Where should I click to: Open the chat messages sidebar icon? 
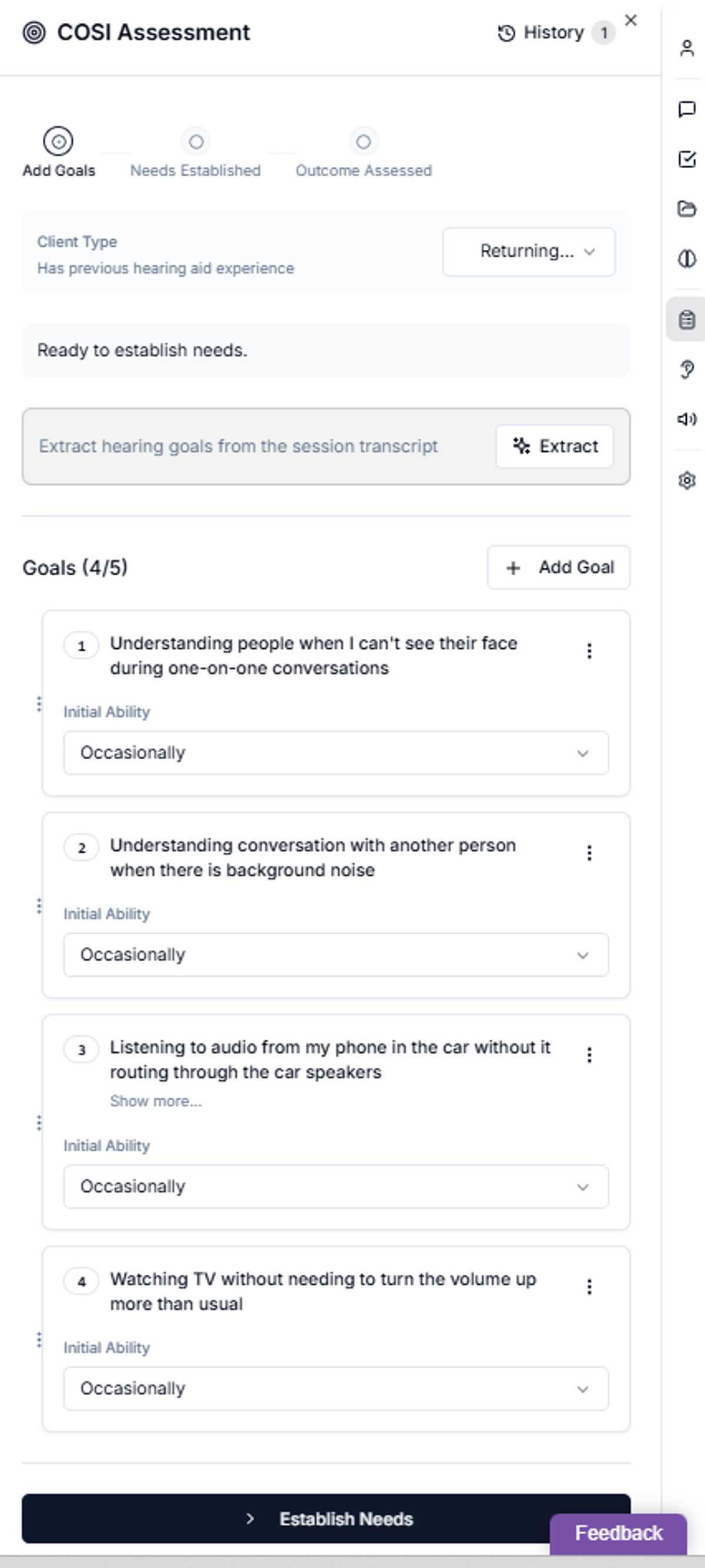click(x=687, y=109)
